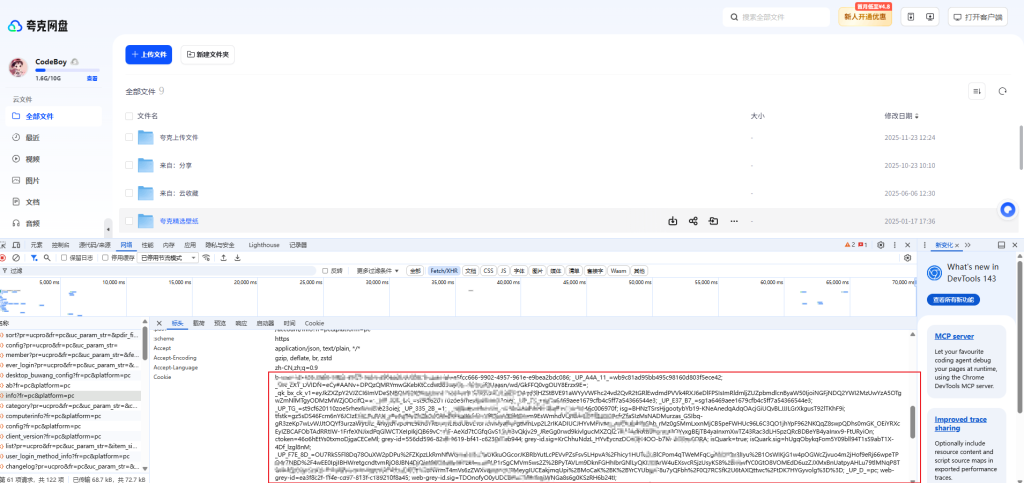Click the transfer list icon in header
The image size is (1024, 483).
(x=911, y=17)
